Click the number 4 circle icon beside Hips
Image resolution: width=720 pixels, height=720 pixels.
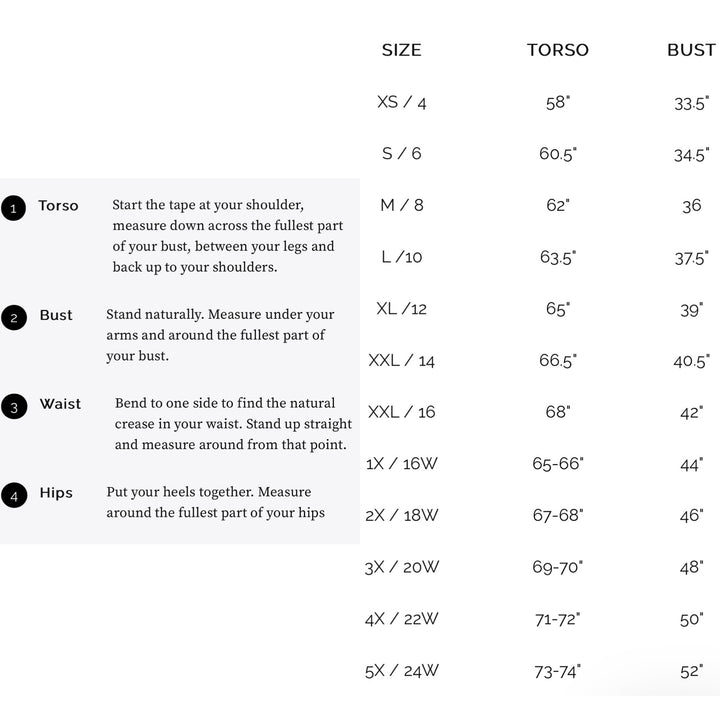(14, 494)
